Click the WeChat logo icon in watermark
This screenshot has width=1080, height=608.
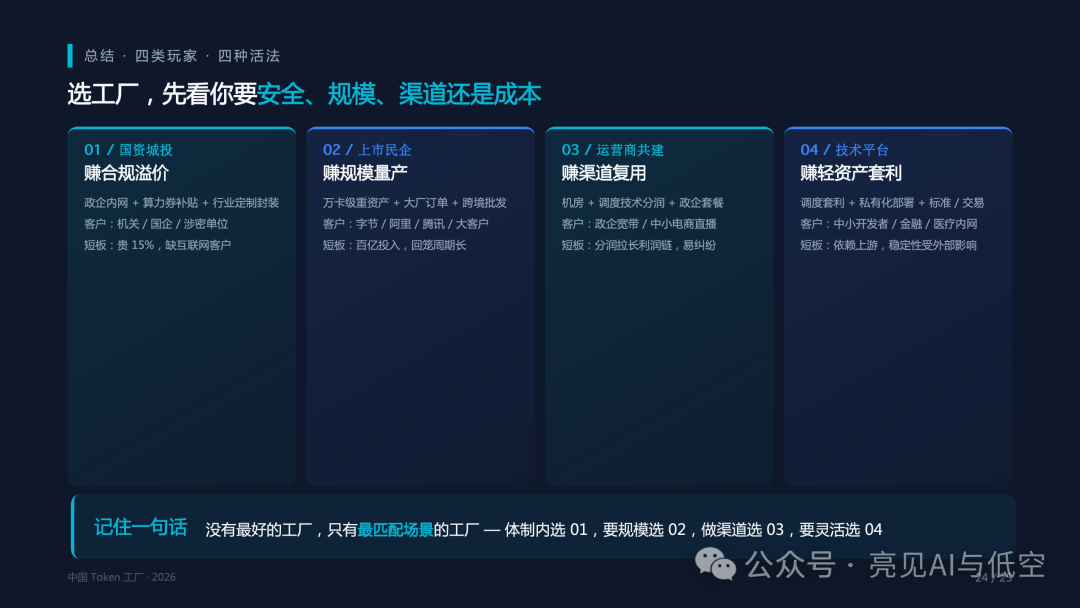(x=715, y=565)
